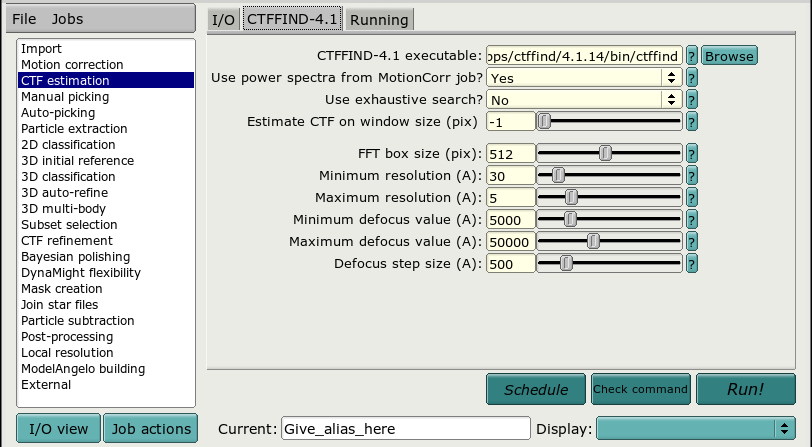Viewport: 812px width, 447px height.
Task: Open help for FFT box size
Action: tap(691, 153)
